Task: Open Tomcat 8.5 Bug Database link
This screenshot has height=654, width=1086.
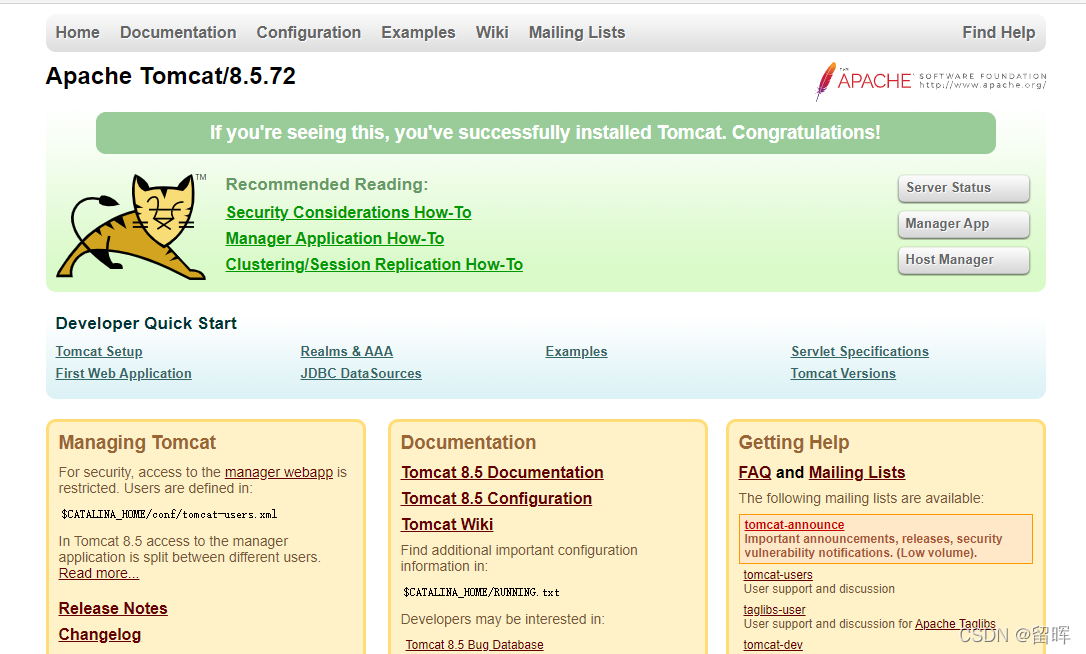Action: point(474,645)
